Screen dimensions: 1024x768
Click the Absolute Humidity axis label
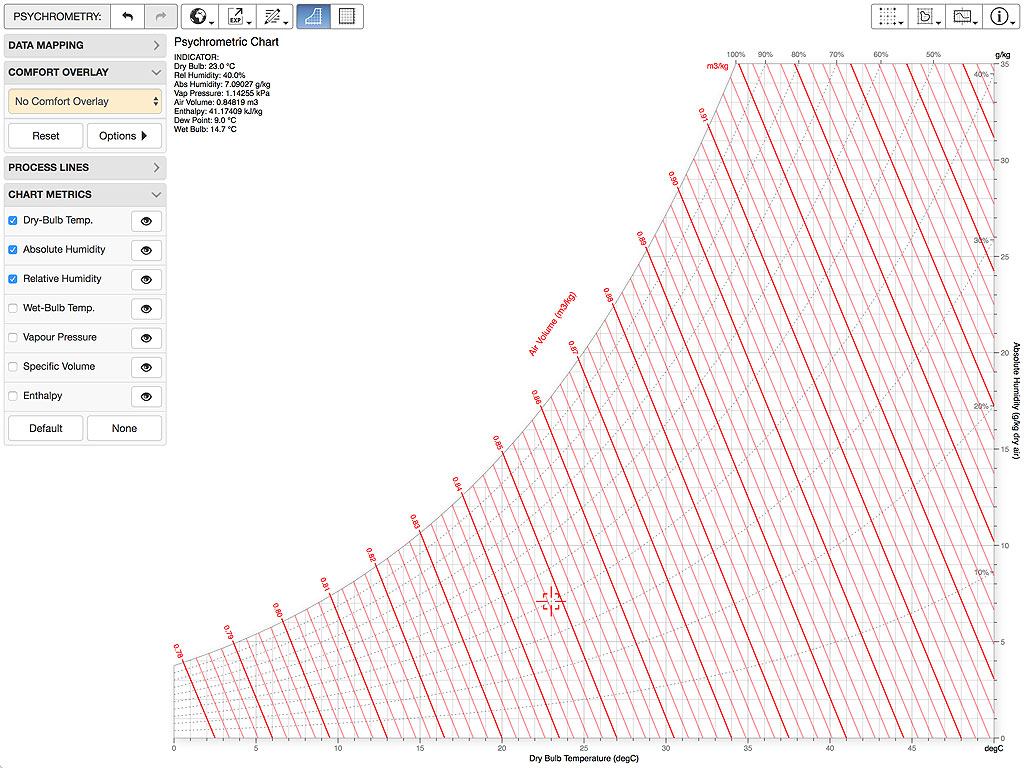pos(1016,400)
